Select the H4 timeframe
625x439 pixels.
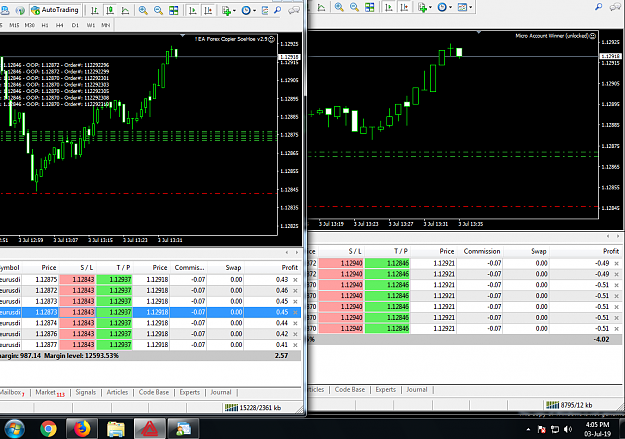(x=60, y=25)
